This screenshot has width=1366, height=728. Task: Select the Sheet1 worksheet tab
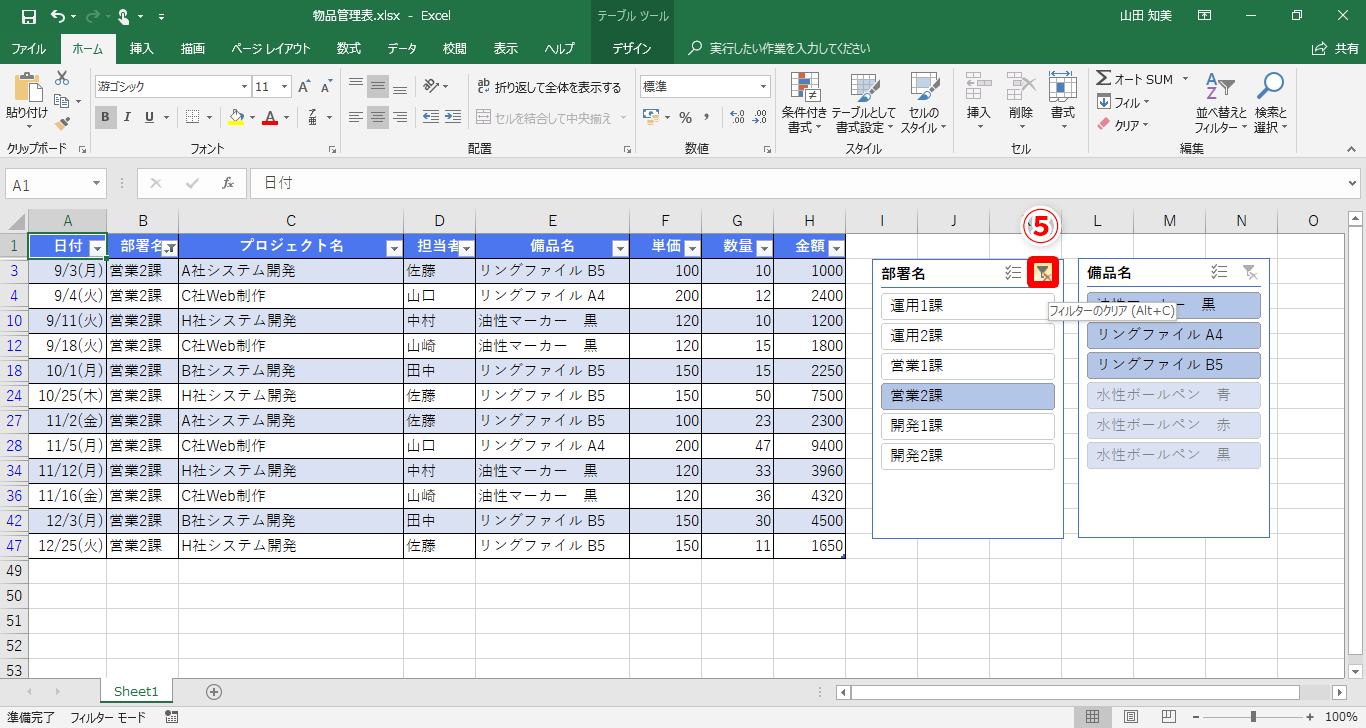[x=136, y=691]
